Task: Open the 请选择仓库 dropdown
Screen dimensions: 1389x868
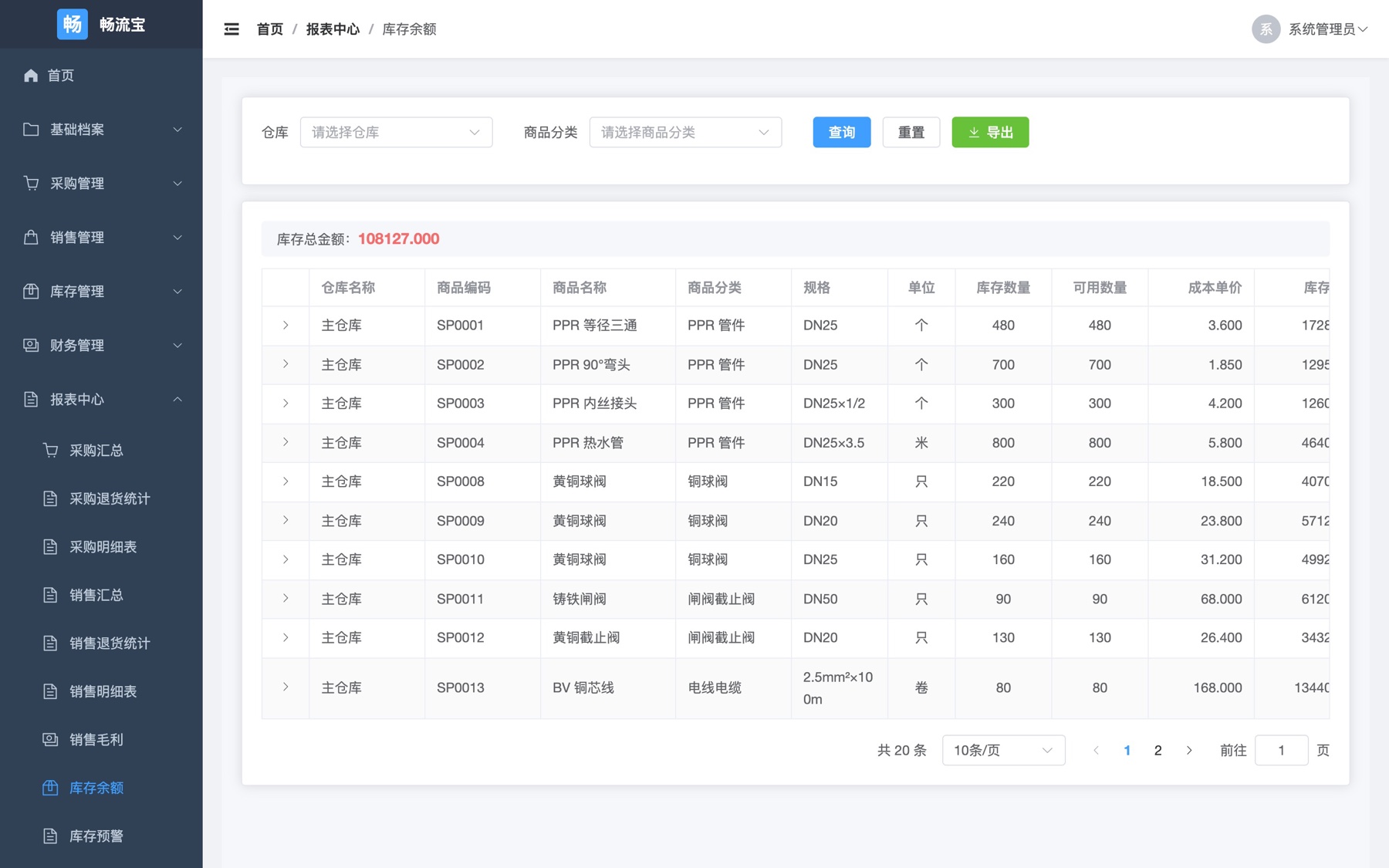Action: pyautogui.click(x=396, y=132)
